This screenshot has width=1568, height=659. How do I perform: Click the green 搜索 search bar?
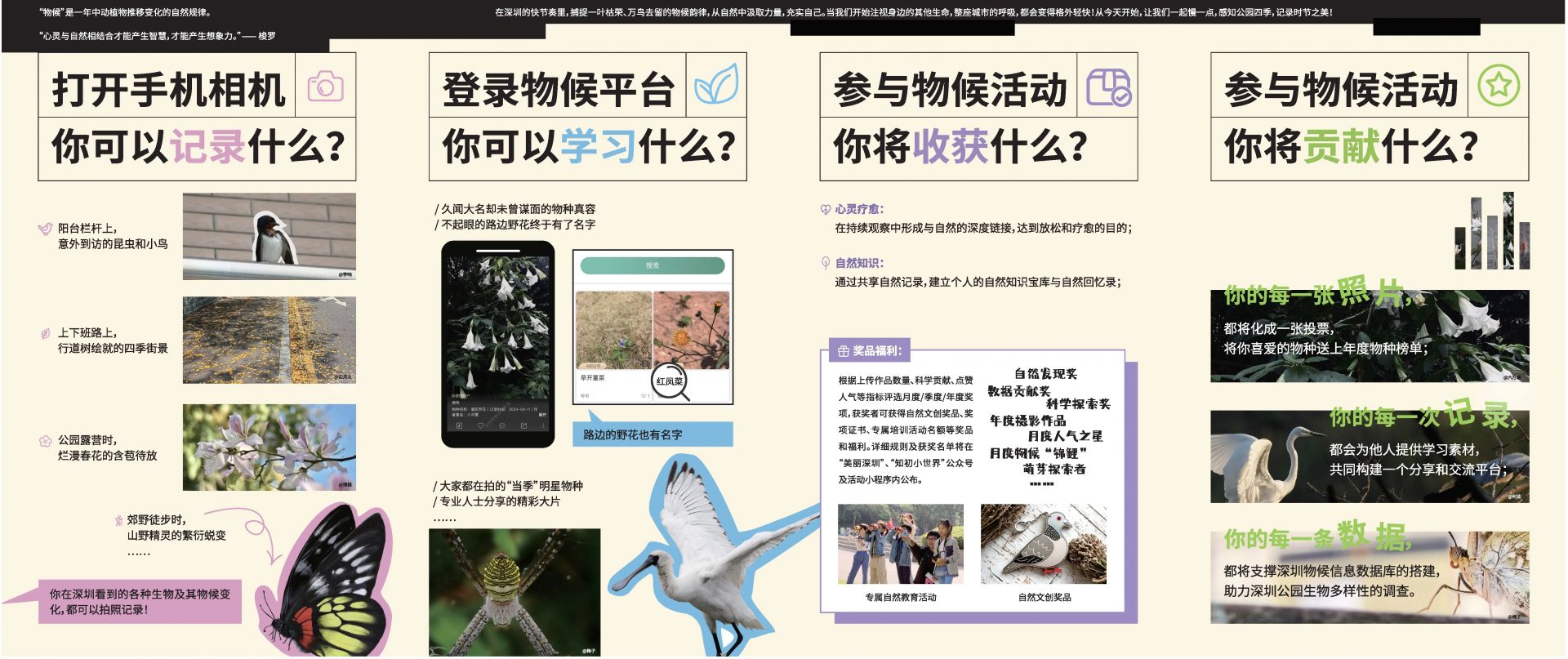(652, 265)
